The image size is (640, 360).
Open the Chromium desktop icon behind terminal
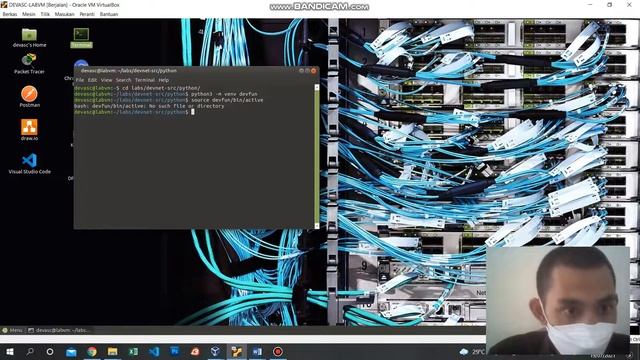81,63
